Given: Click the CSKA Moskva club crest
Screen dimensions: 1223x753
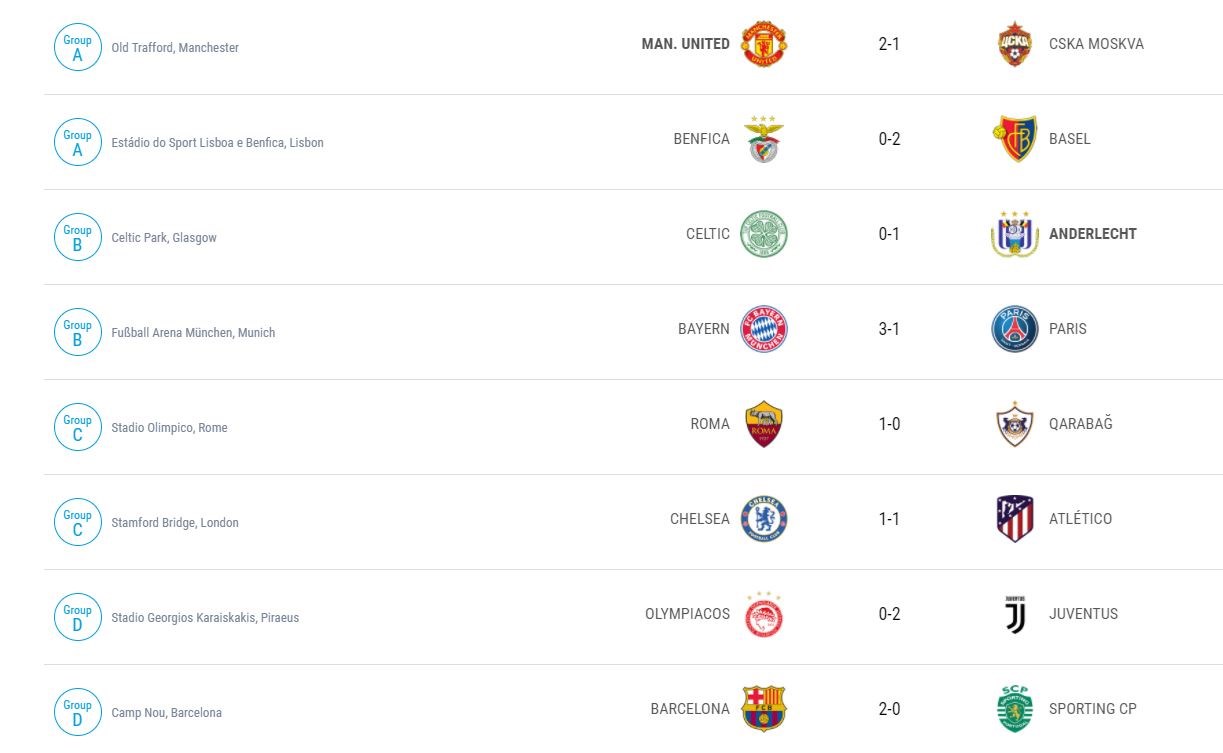Looking at the screenshot, I should [1015, 44].
